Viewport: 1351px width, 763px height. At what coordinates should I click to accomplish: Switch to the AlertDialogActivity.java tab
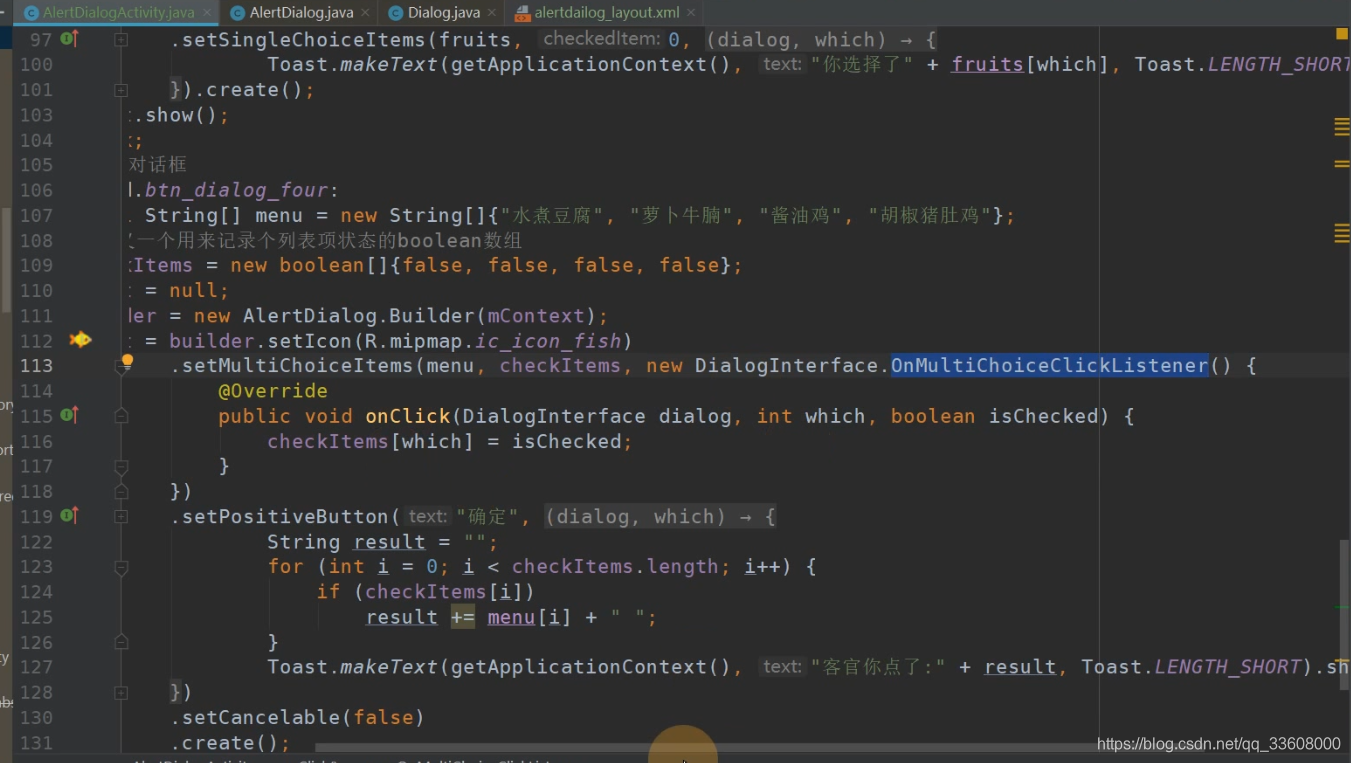point(118,13)
